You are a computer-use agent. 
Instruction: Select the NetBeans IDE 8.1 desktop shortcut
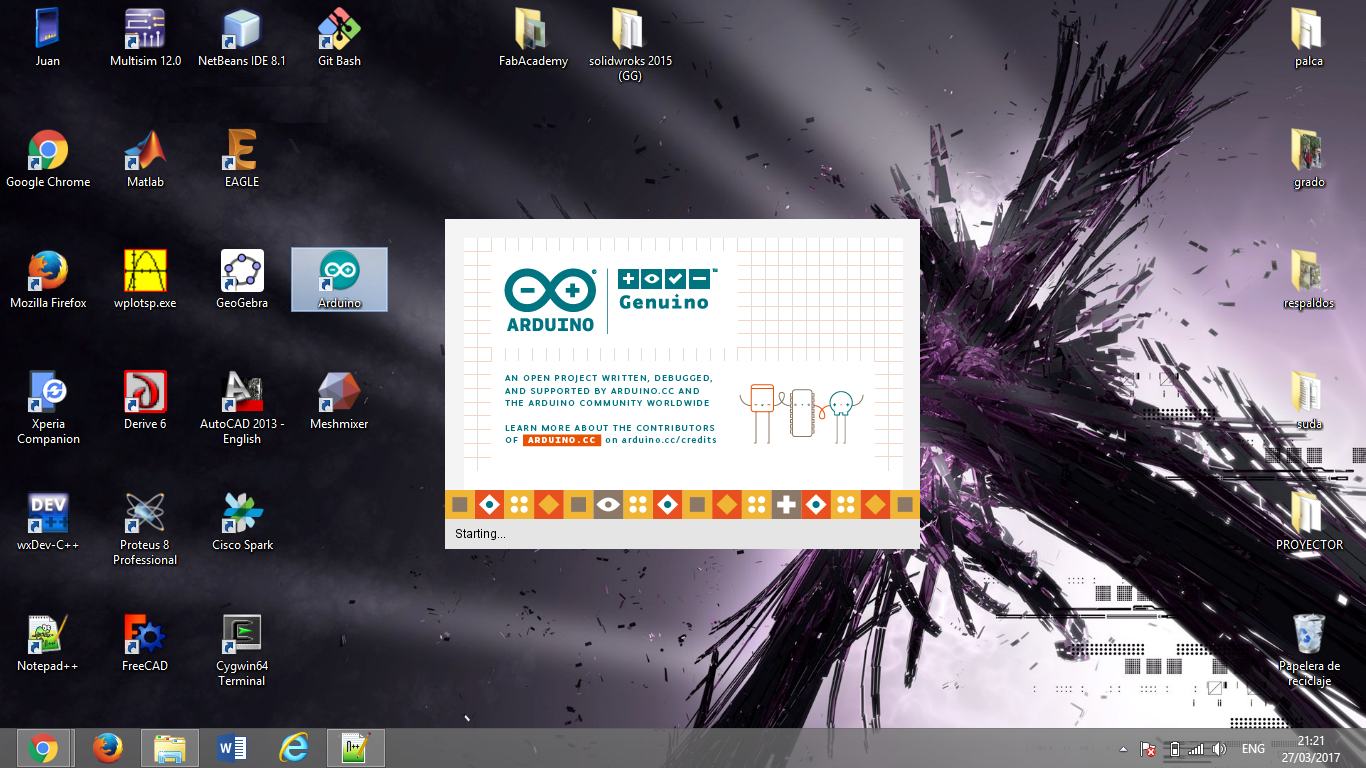point(242,39)
